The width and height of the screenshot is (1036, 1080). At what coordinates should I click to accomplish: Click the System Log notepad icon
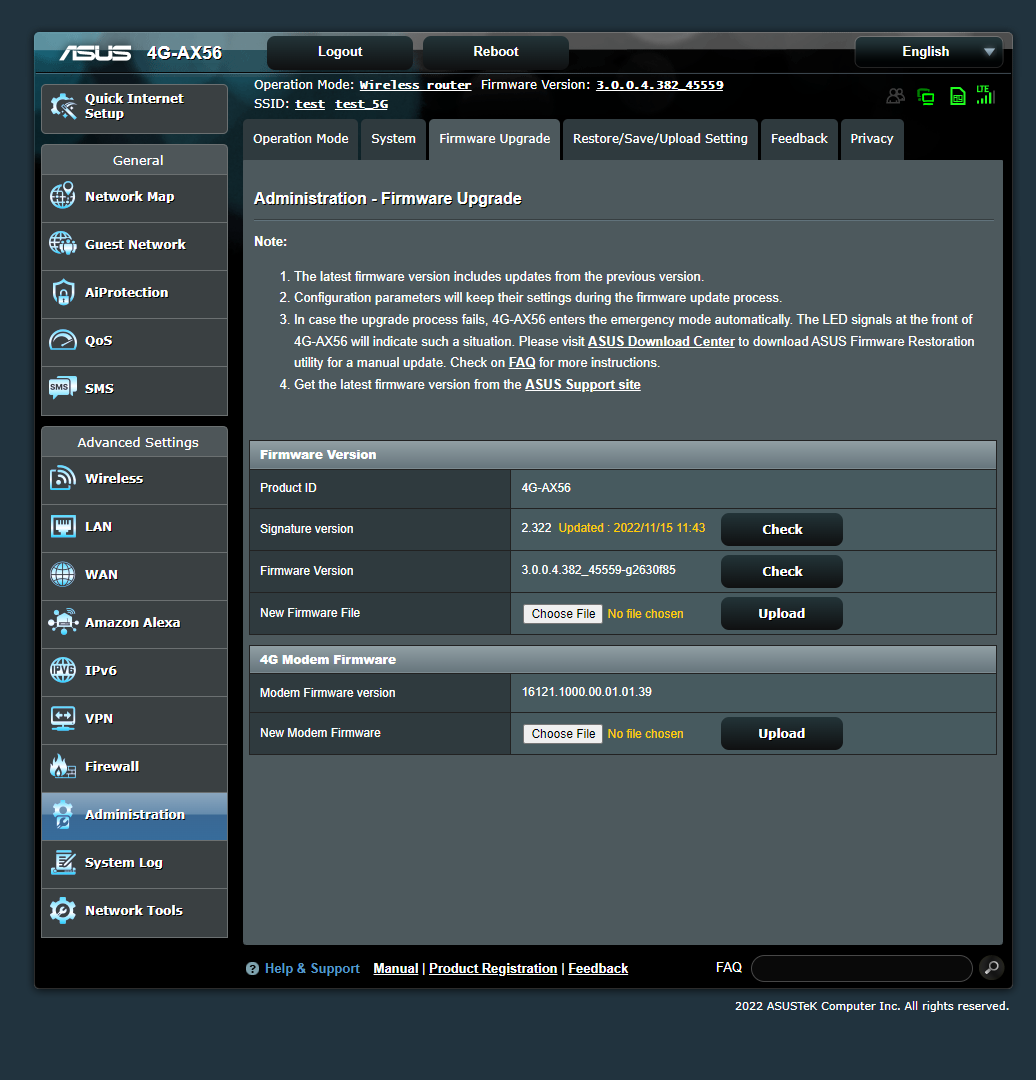(63, 862)
